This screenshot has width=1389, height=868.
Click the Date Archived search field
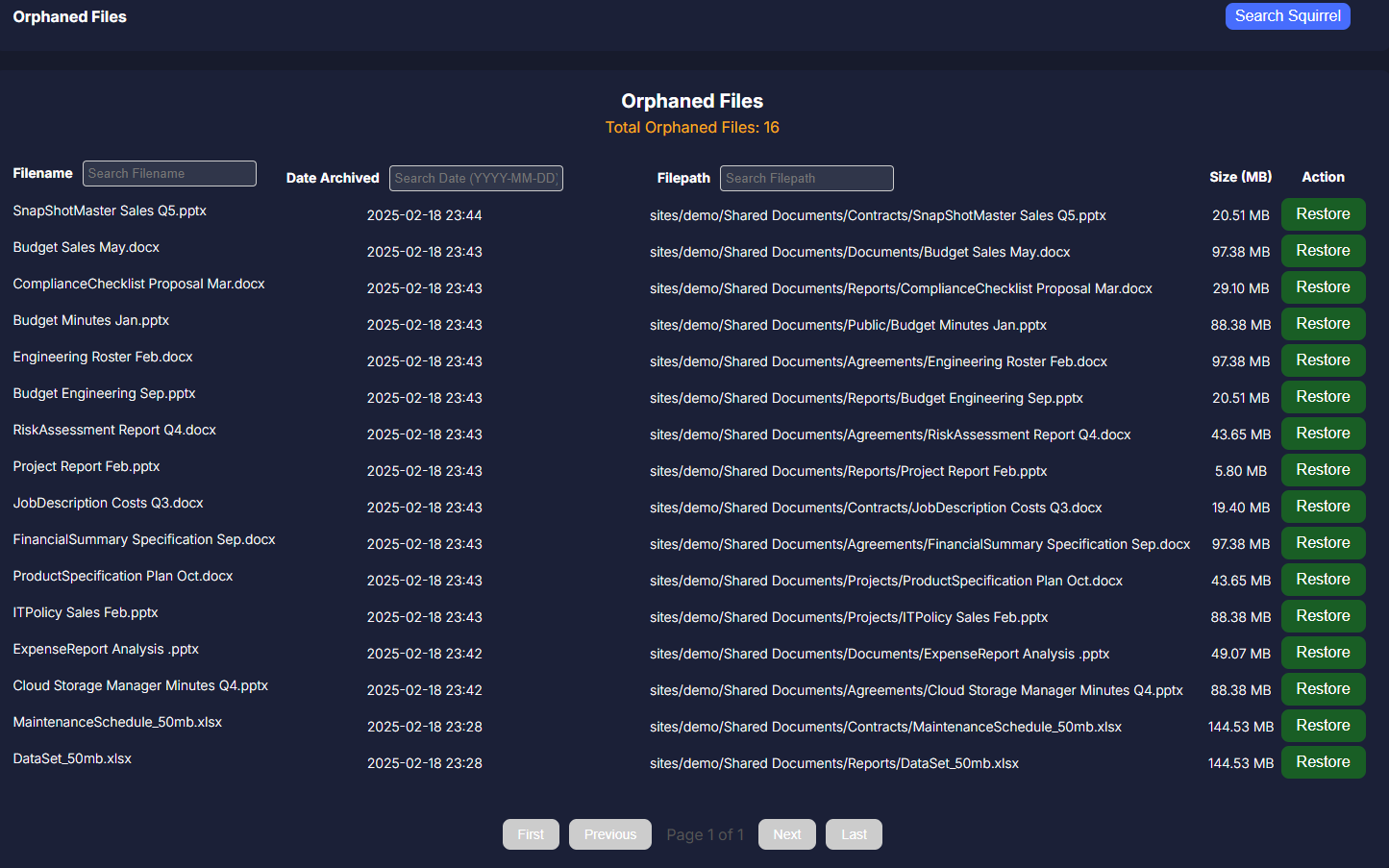pyautogui.click(x=476, y=178)
